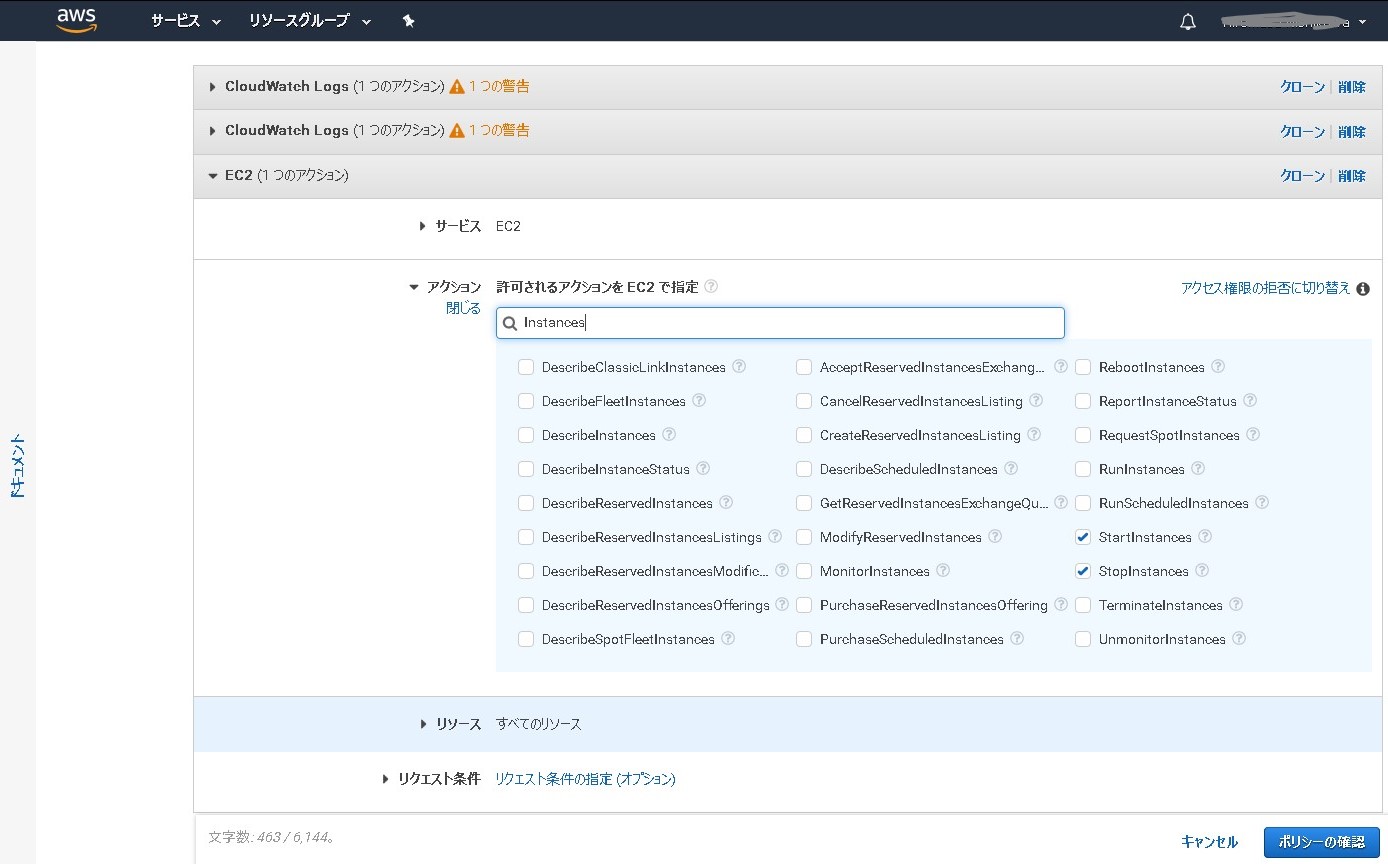Viewport: 1388px width, 864px height.
Task: Open the help icon next to 許可されるアクションを EC2 で指定
Action: tap(711, 286)
